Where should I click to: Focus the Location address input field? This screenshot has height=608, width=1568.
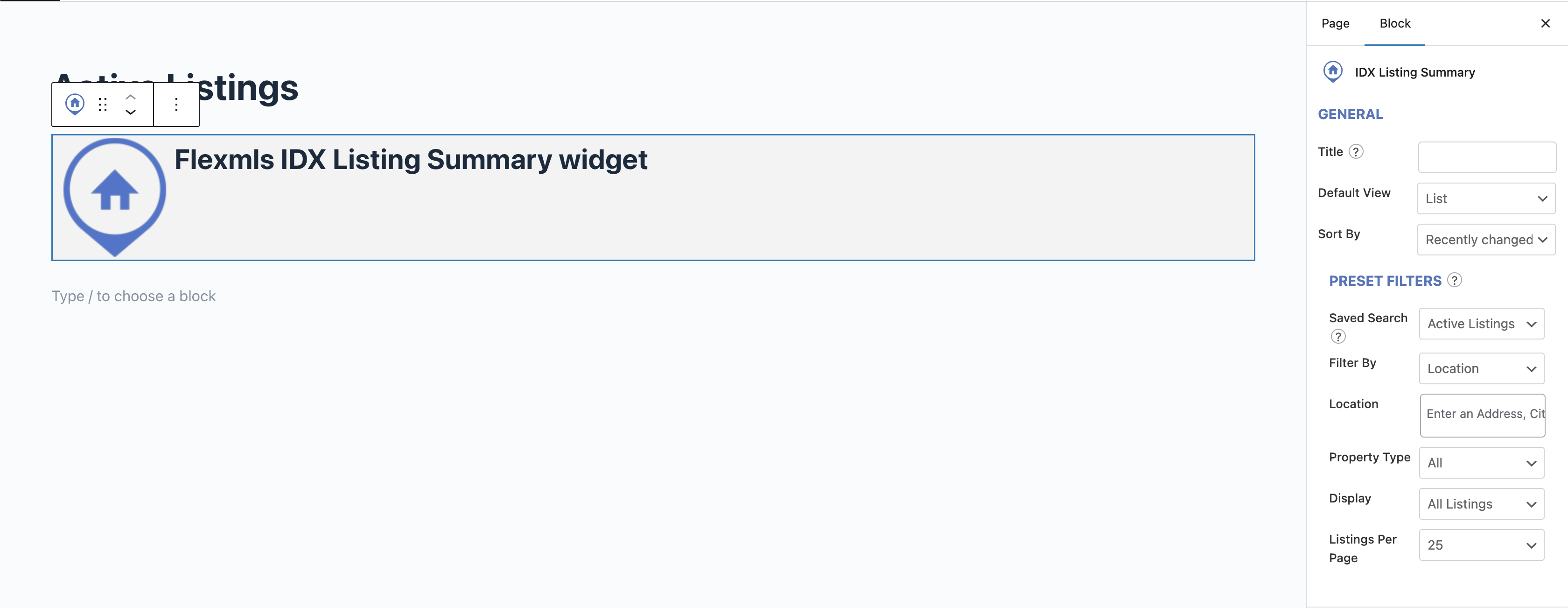click(1482, 415)
